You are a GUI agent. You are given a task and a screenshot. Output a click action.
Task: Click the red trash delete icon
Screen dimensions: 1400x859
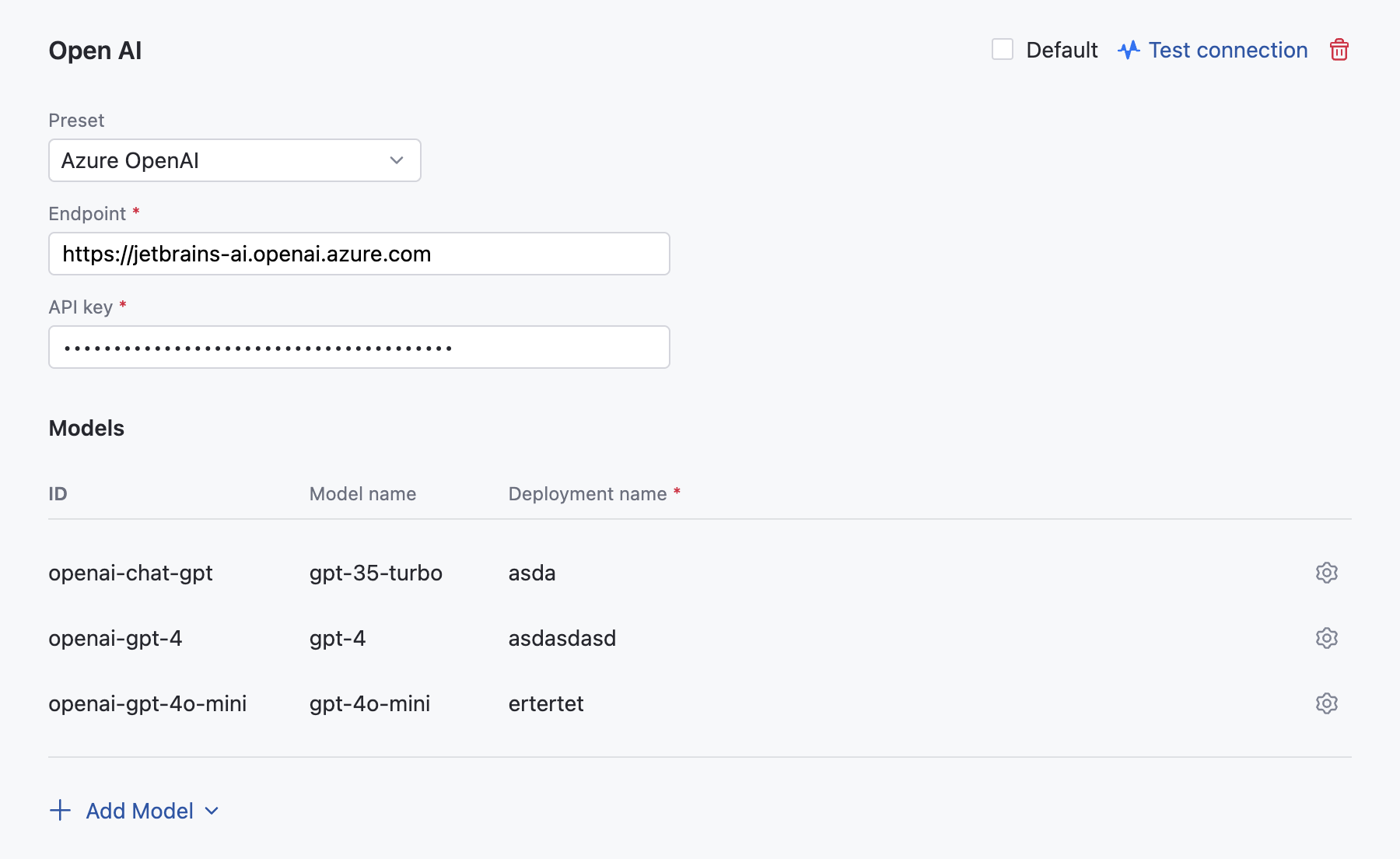point(1339,50)
